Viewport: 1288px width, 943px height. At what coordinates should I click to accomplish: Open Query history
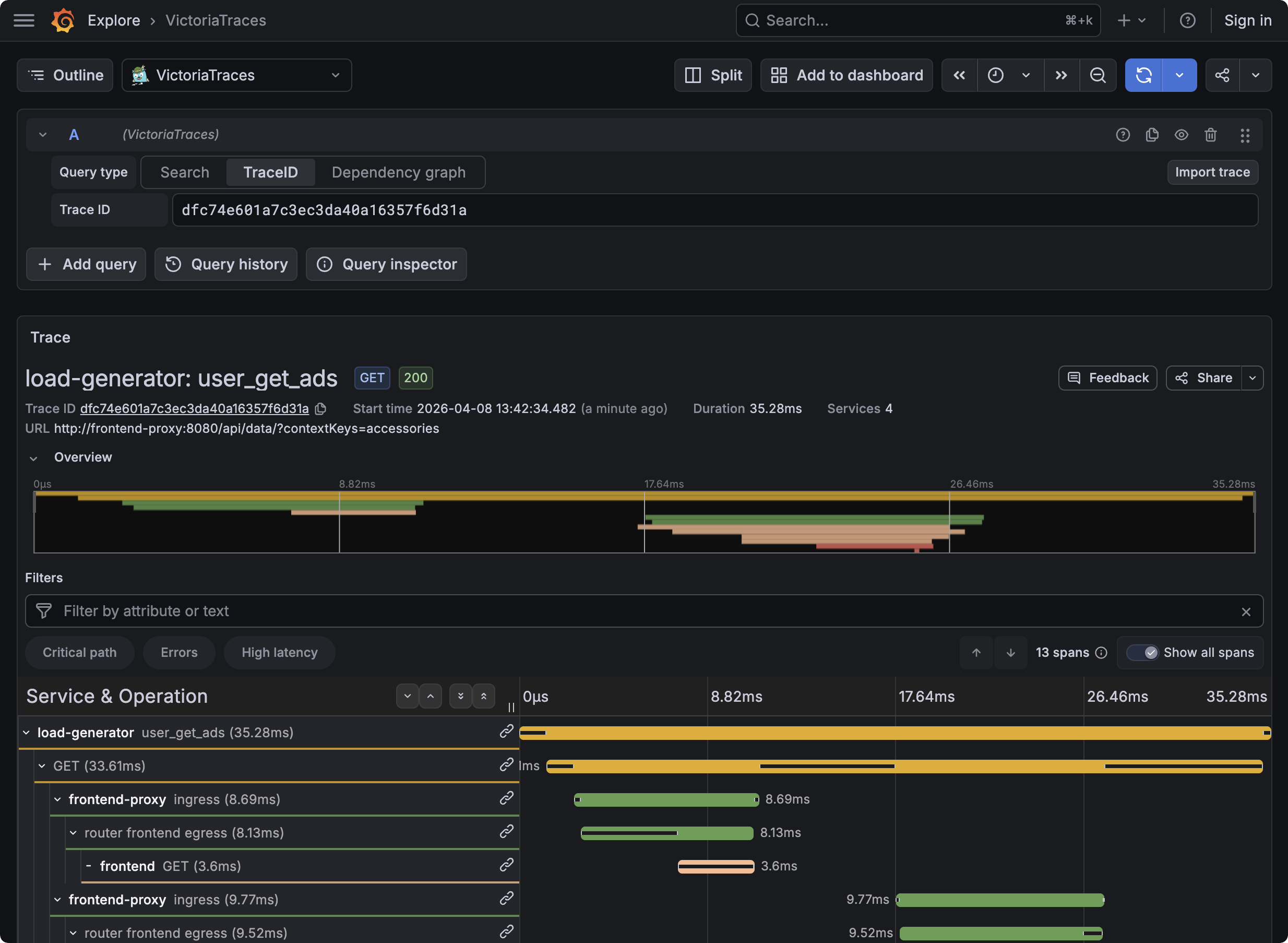pos(226,264)
